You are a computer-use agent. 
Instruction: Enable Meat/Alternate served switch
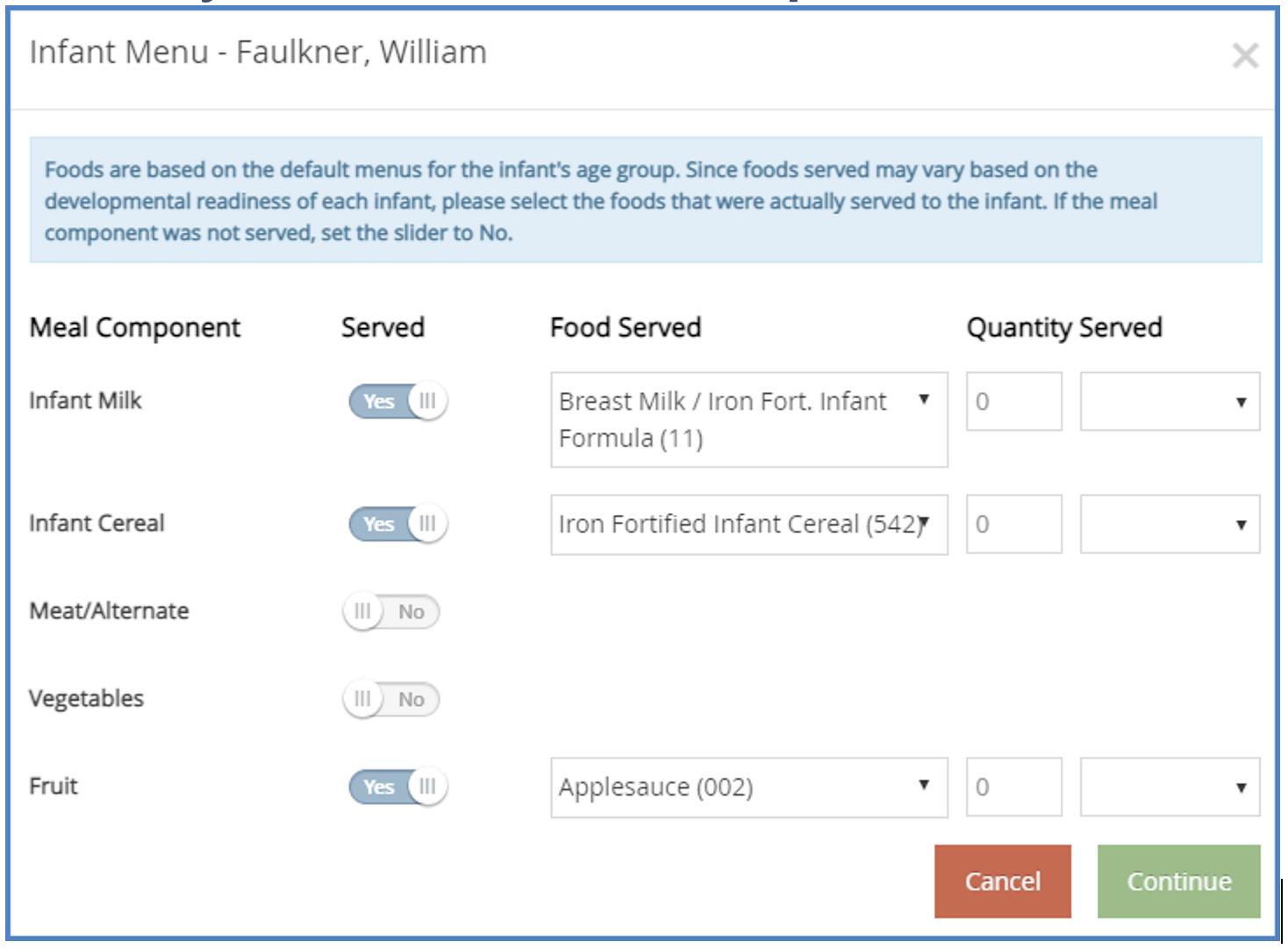[x=391, y=612]
